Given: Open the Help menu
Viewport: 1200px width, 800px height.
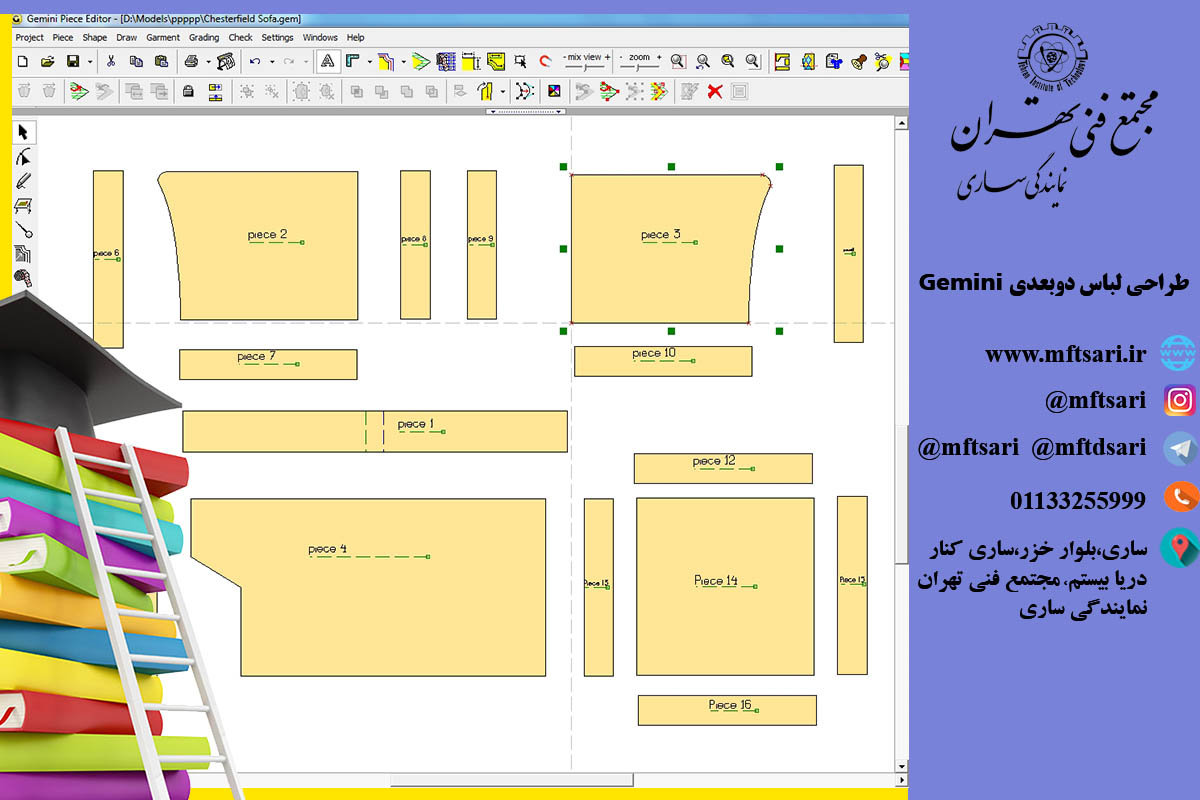Looking at the screenshot, I should coord(355,37).
